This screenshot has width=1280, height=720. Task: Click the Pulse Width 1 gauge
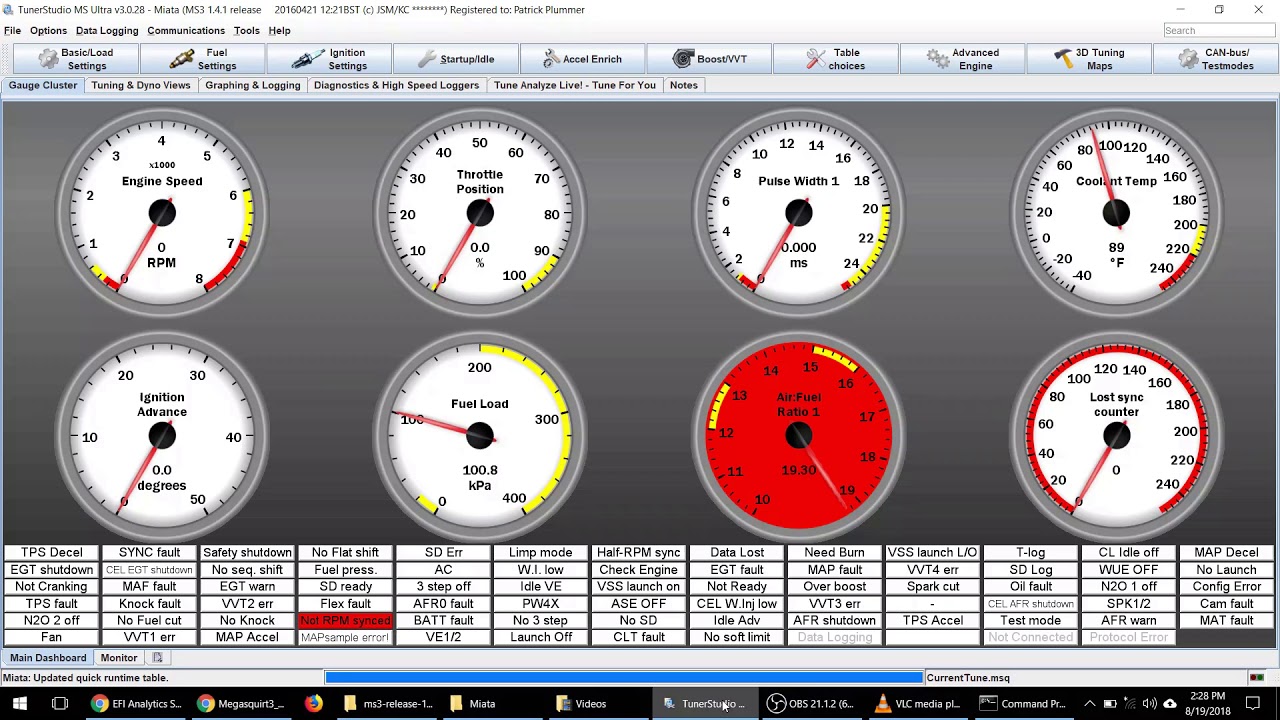point(798,212)
